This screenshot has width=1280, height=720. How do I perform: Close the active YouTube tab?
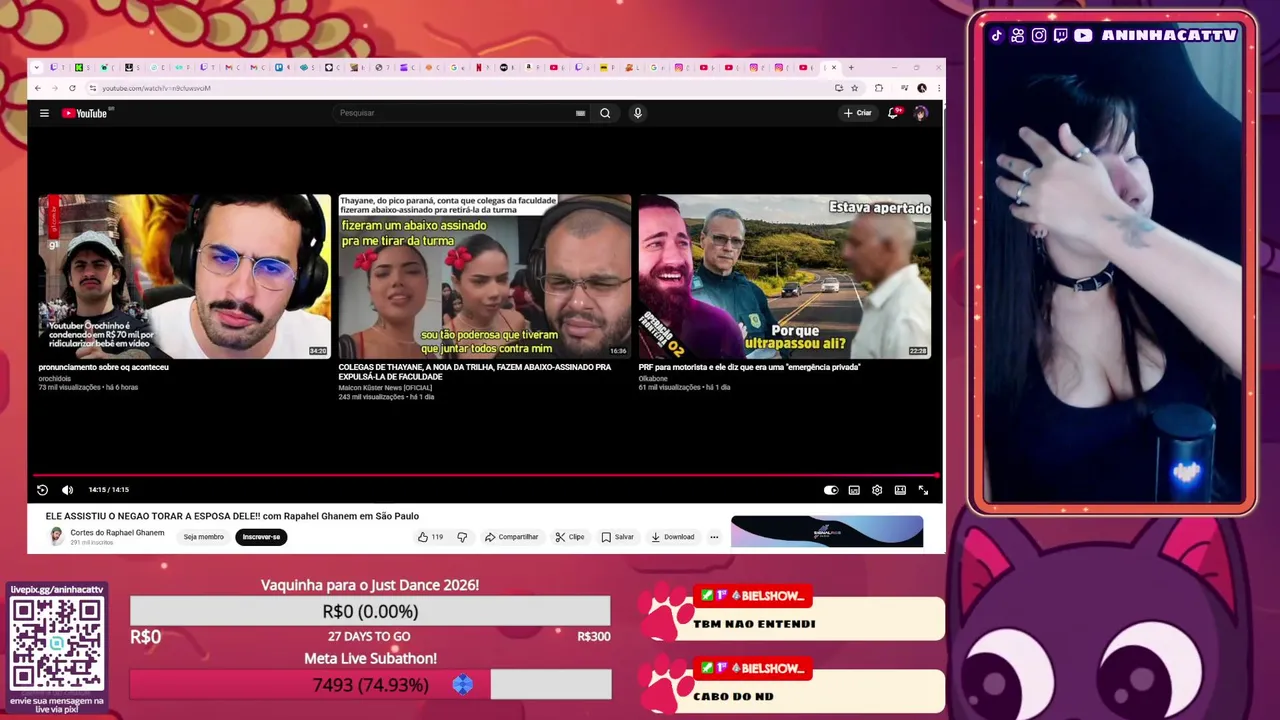[834, 68]
